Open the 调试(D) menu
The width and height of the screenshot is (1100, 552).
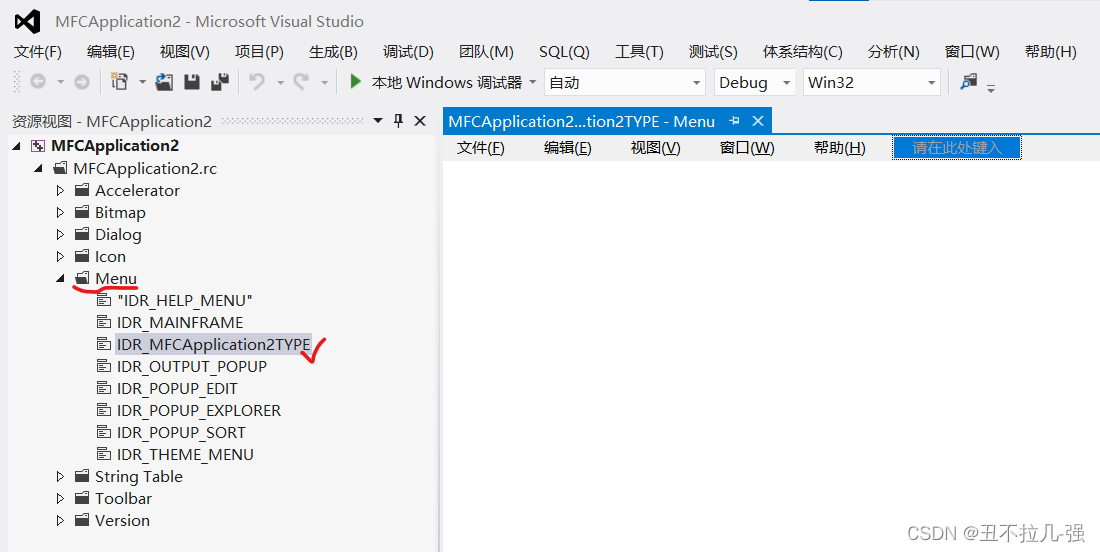pos(408,52)
